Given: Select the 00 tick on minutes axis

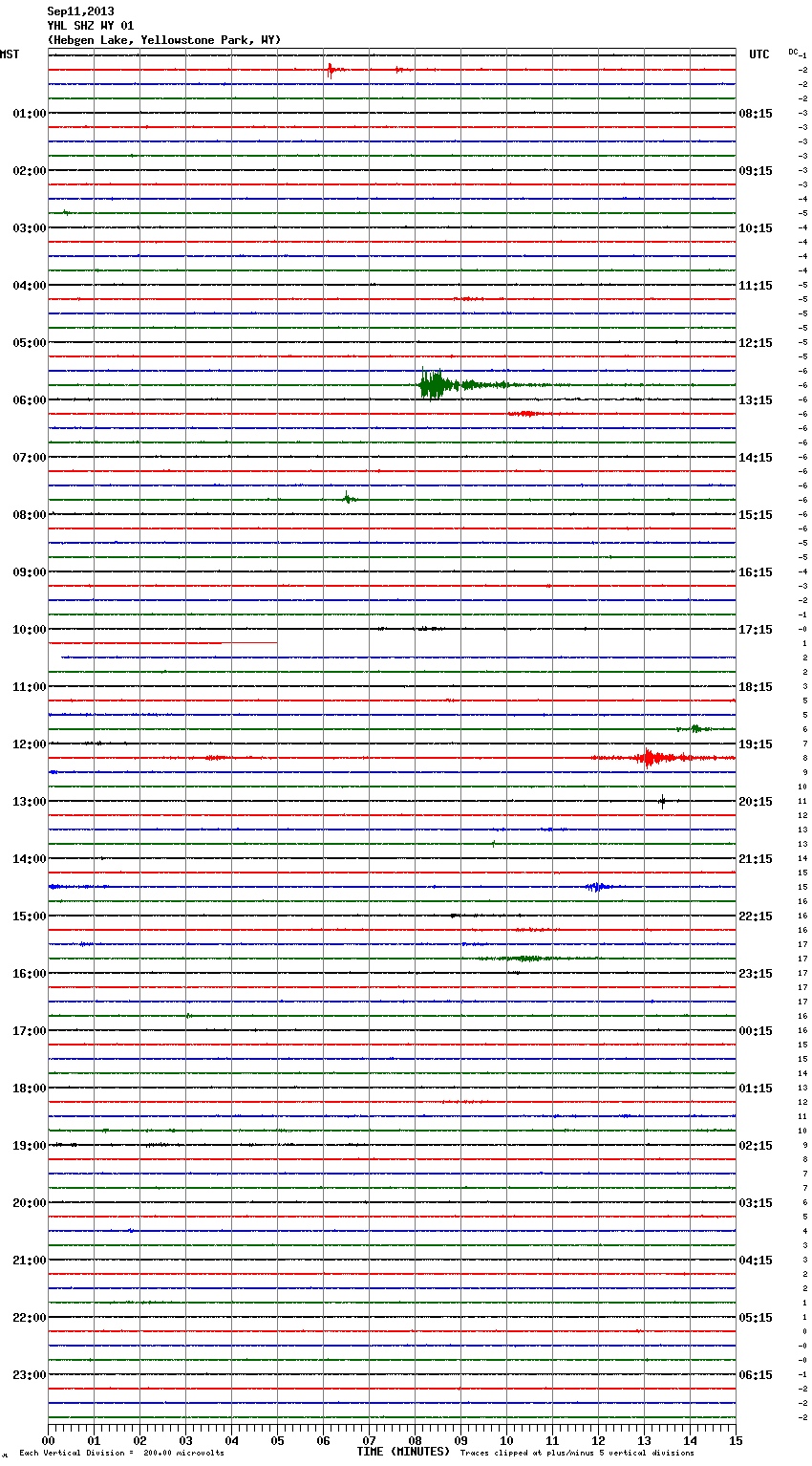Looking at the screenshot, I should [48, 1440].
